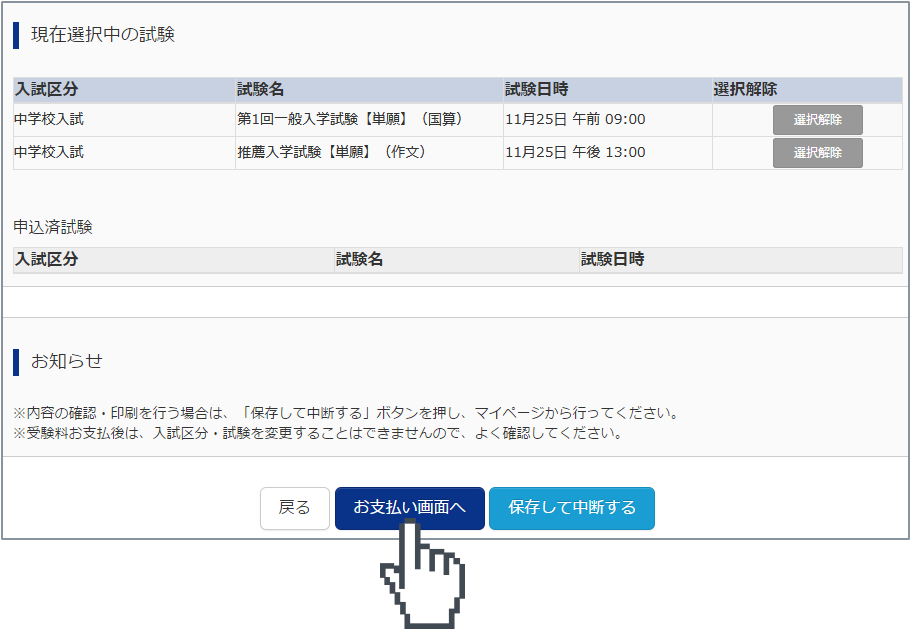Click 試験日時 header in selected exams table
Viewport: 911px width, 631px height.
pyautogui.click(x=537, y=89)
